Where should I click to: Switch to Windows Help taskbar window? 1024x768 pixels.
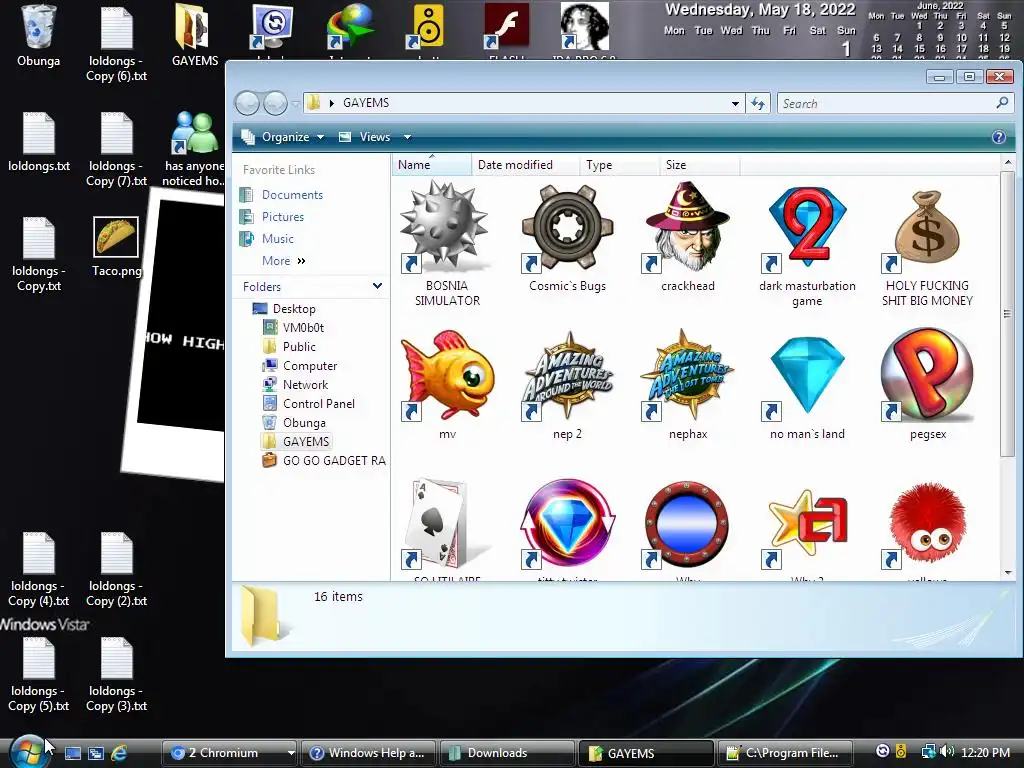(x=368, y=753)
